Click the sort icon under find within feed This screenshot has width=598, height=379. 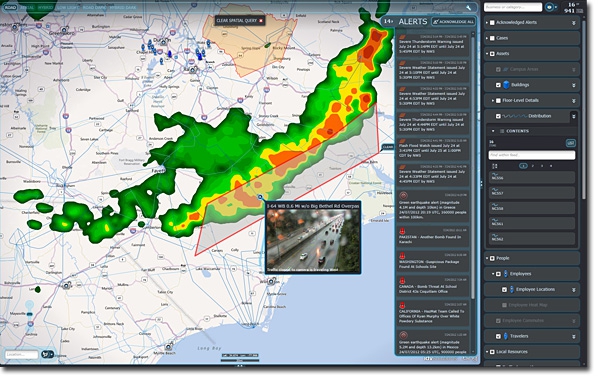[x=495, y=166]
